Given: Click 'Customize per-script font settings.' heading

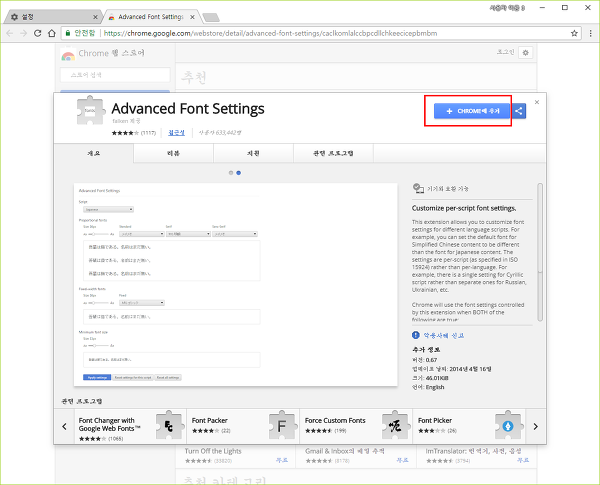Looking at the screenshot, I should [464, 208].
